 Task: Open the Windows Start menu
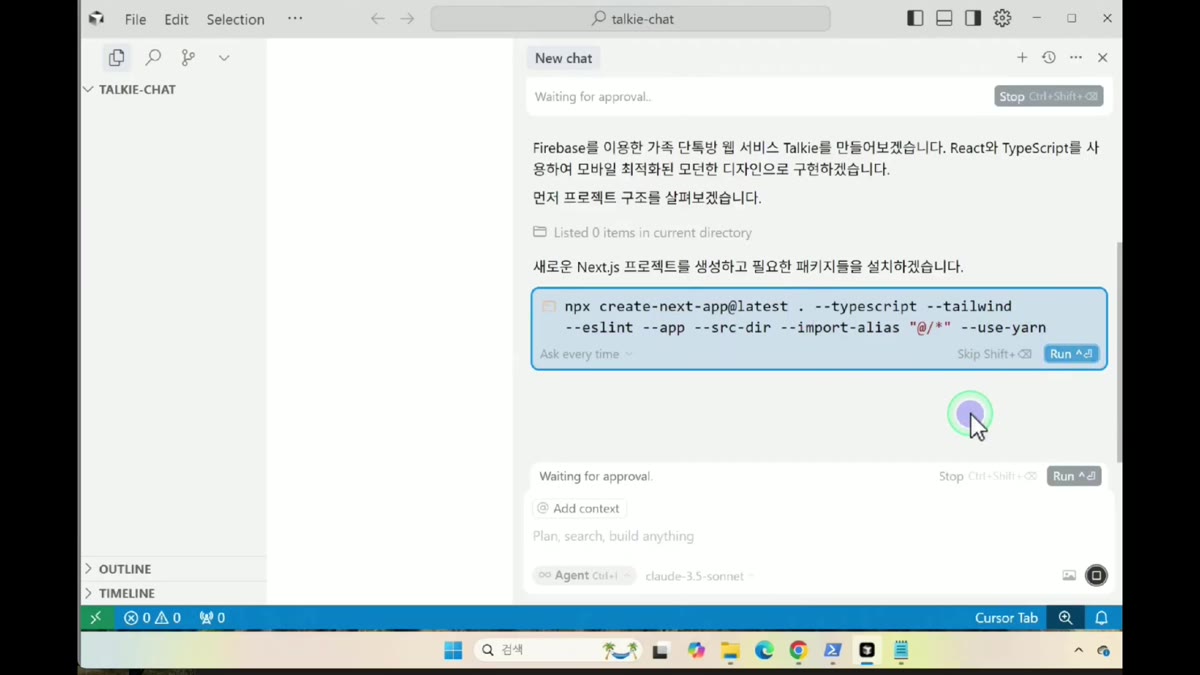(x=453, y=651)
